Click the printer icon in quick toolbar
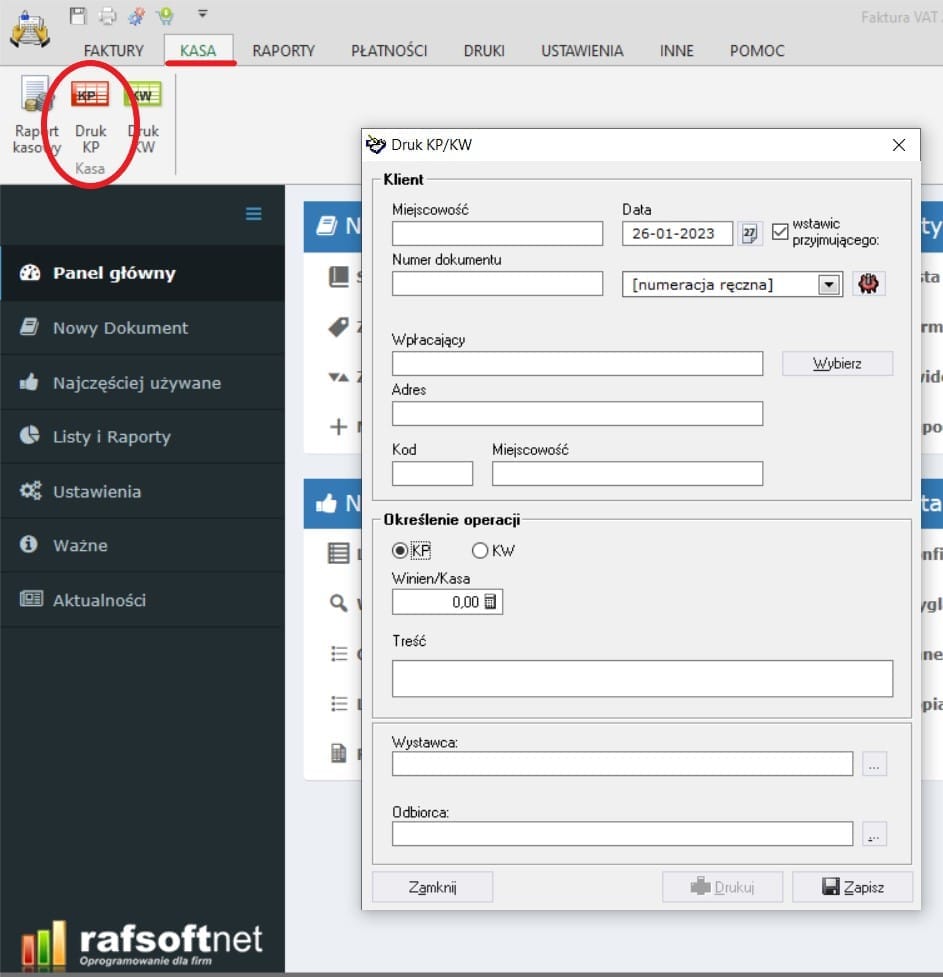The height and width of the screenshot is (977, 943). (x=107, y=15)
